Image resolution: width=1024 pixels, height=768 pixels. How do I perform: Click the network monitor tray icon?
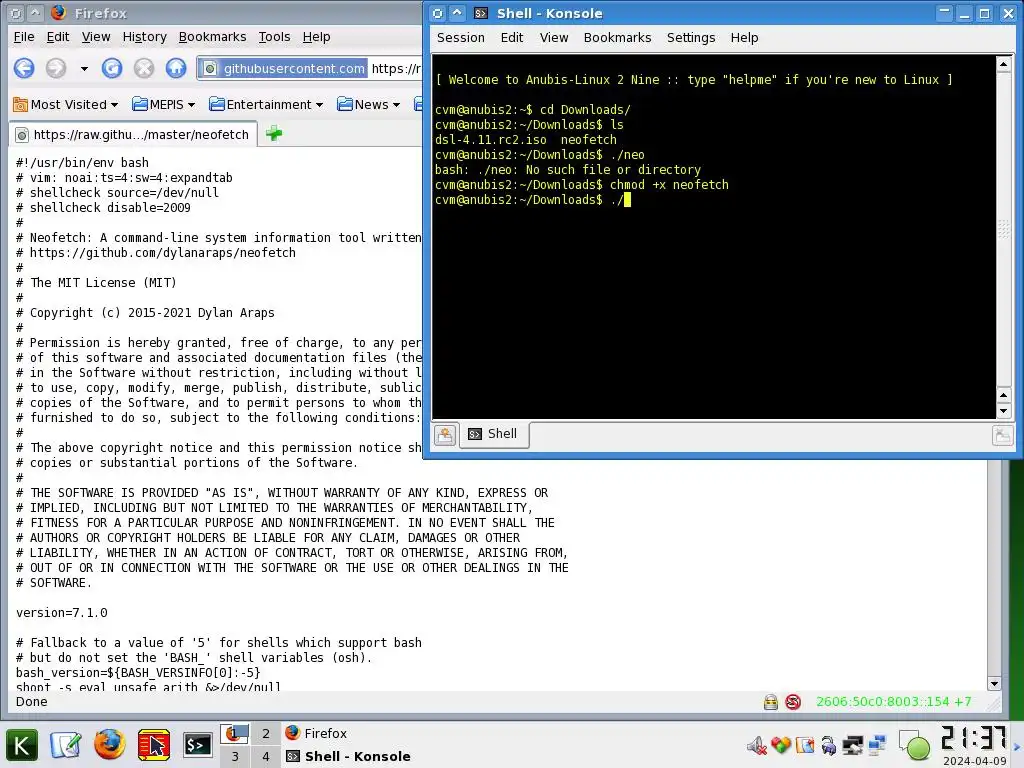pos(853,745)
